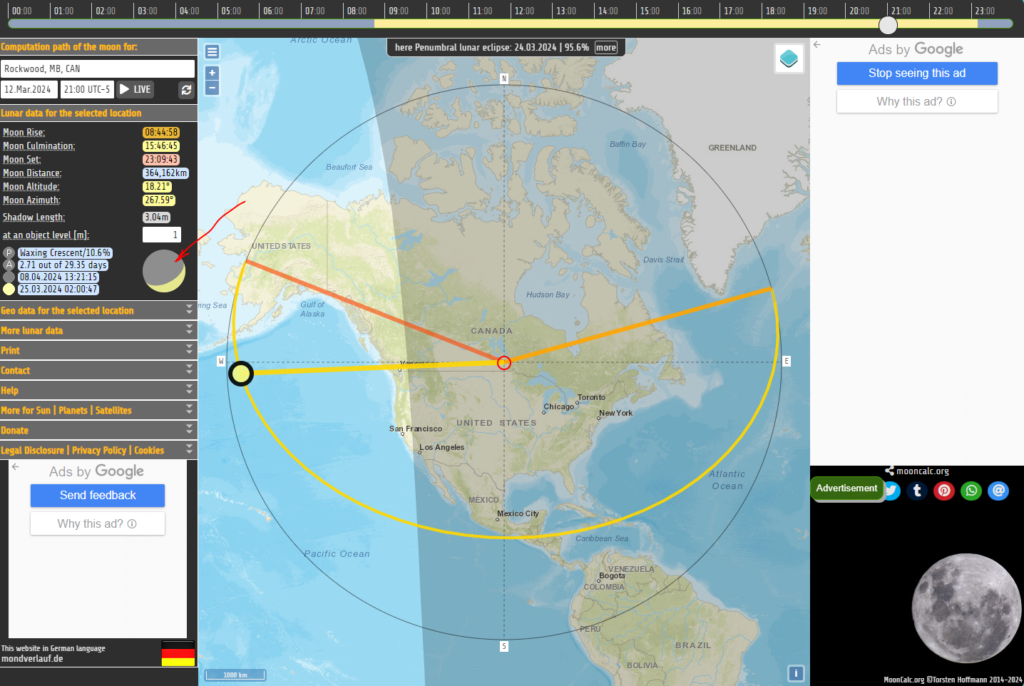The width and height of the screenshot is (1024, 686).
Task: Share the page by email icon
Action: click(x=999, y=491)
